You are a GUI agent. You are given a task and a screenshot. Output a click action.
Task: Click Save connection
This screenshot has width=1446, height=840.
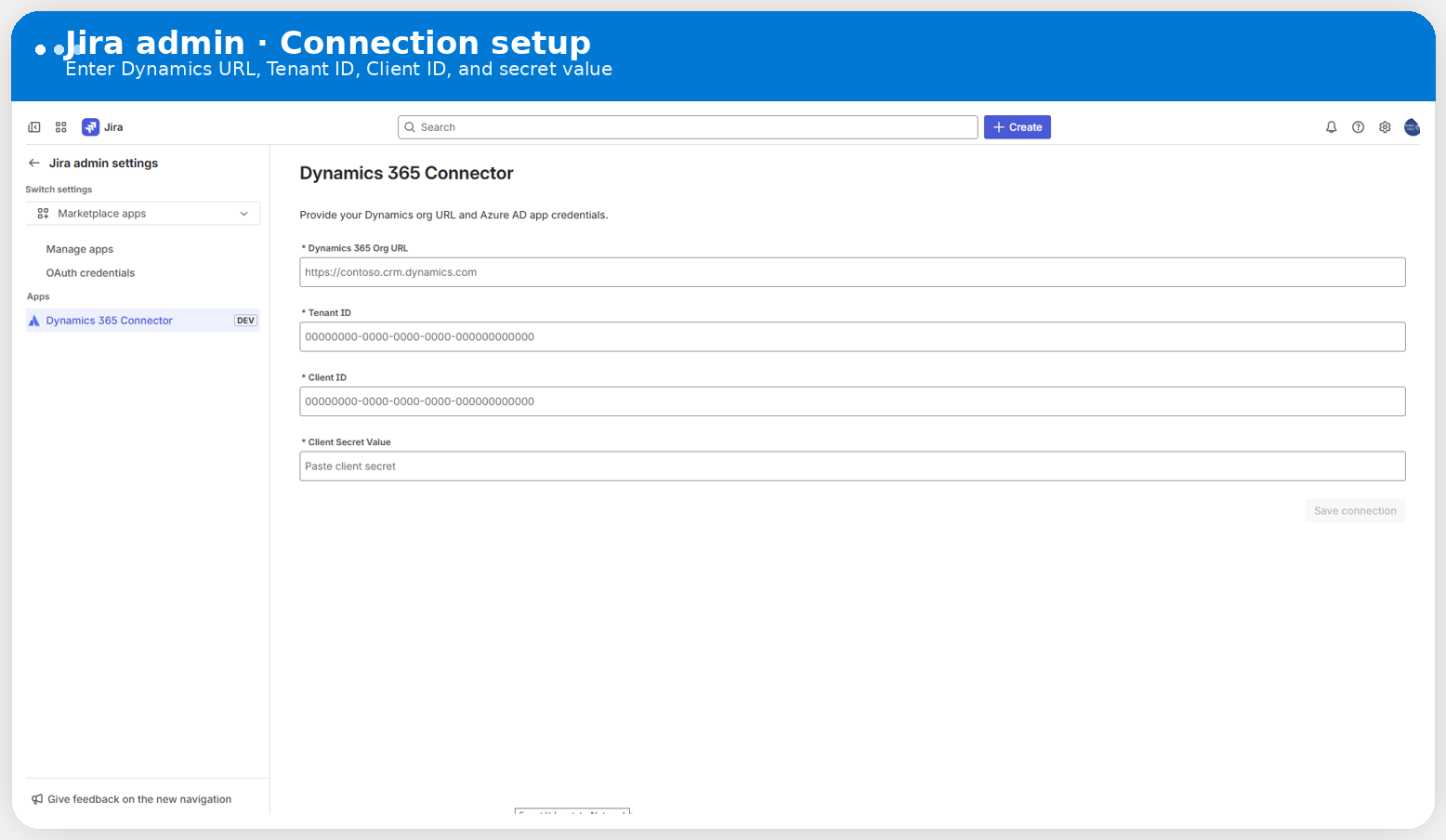point(1355,510)
